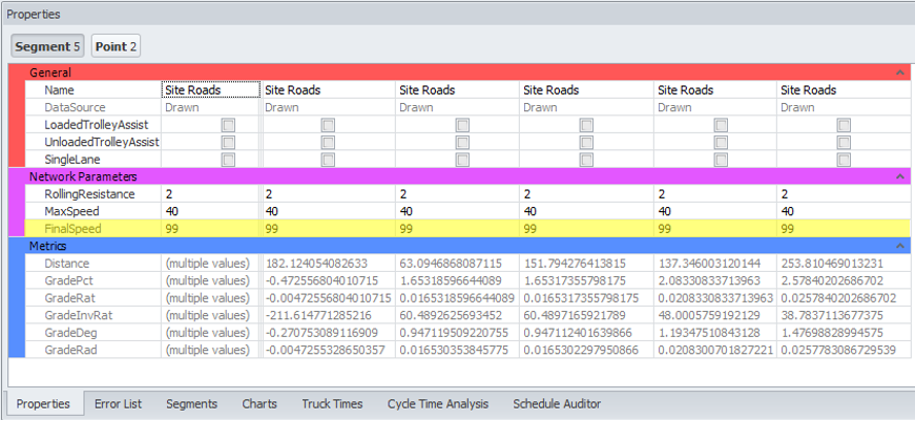Open the Cycle Time Analysis tab
The width and height of the screenshot is (918, 424).
point(437,404)
